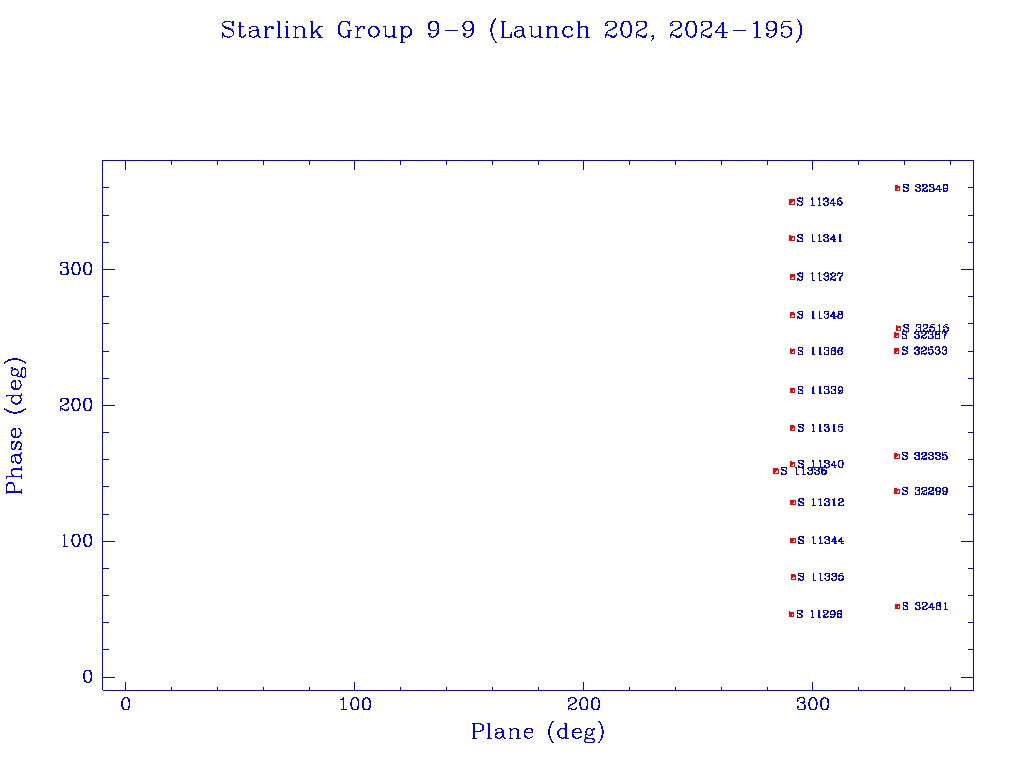Click the S 11344 label

(x=821, y=541)
